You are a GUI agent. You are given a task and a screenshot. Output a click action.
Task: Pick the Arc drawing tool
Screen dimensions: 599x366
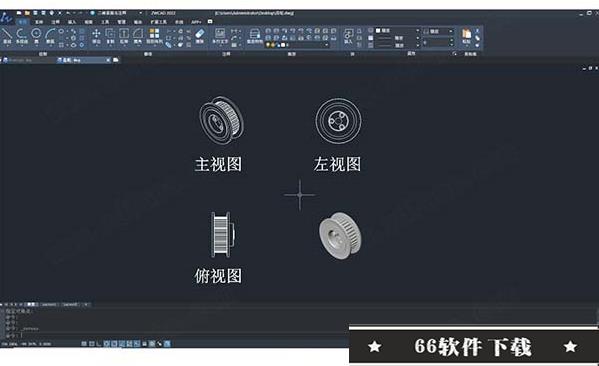tap(50, 36)
